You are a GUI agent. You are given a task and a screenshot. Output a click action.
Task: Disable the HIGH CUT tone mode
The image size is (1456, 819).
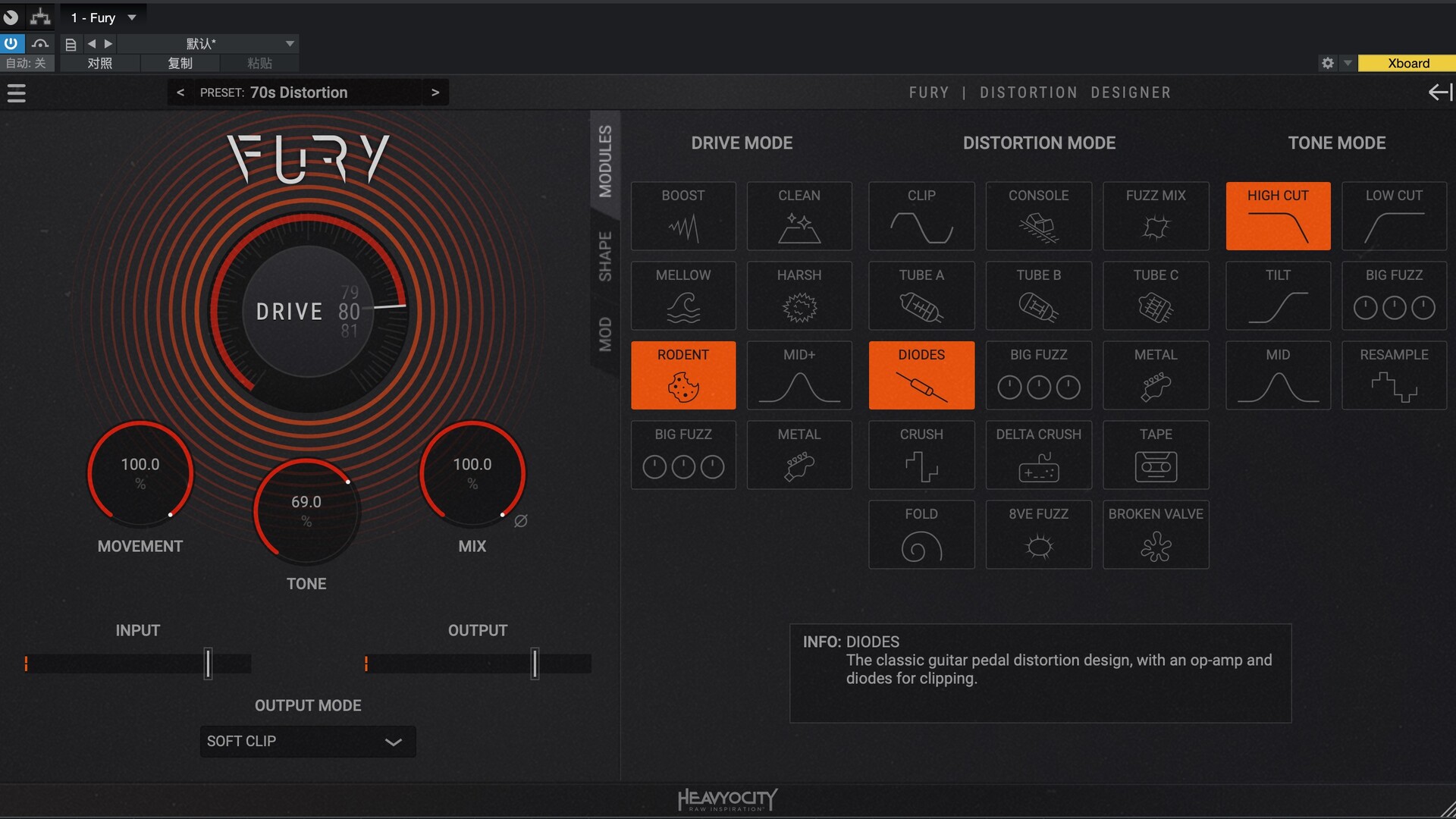[x=1278, y=216]
